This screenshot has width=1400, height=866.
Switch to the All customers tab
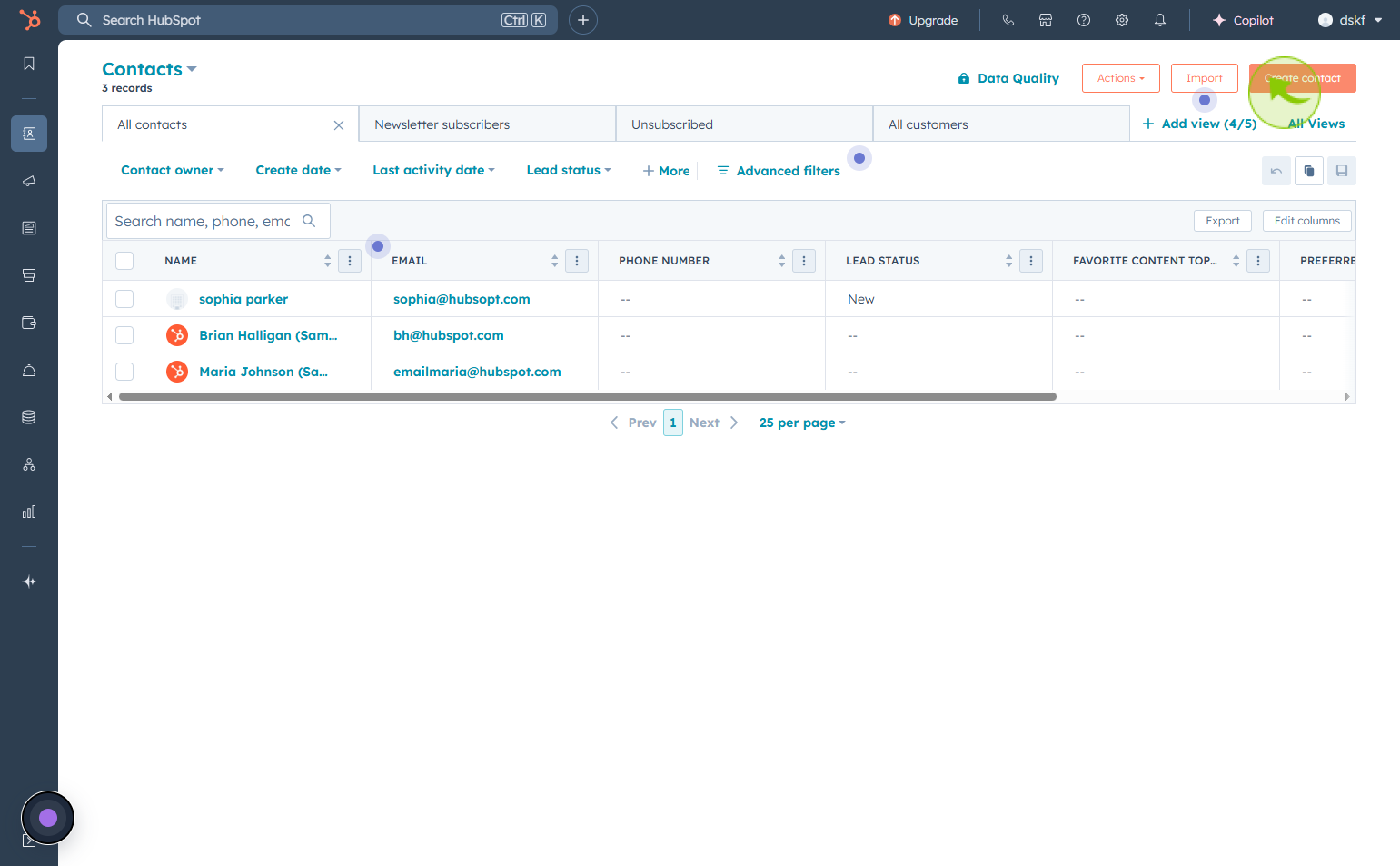click(1002, 124)
